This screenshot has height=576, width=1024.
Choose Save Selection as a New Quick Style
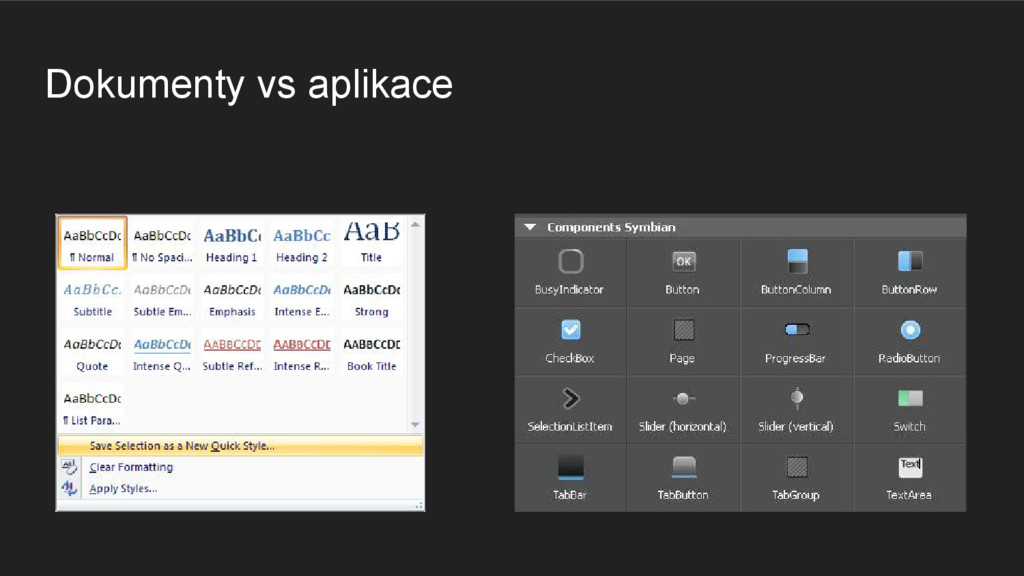pyautogui.click(x=240, y=445)
